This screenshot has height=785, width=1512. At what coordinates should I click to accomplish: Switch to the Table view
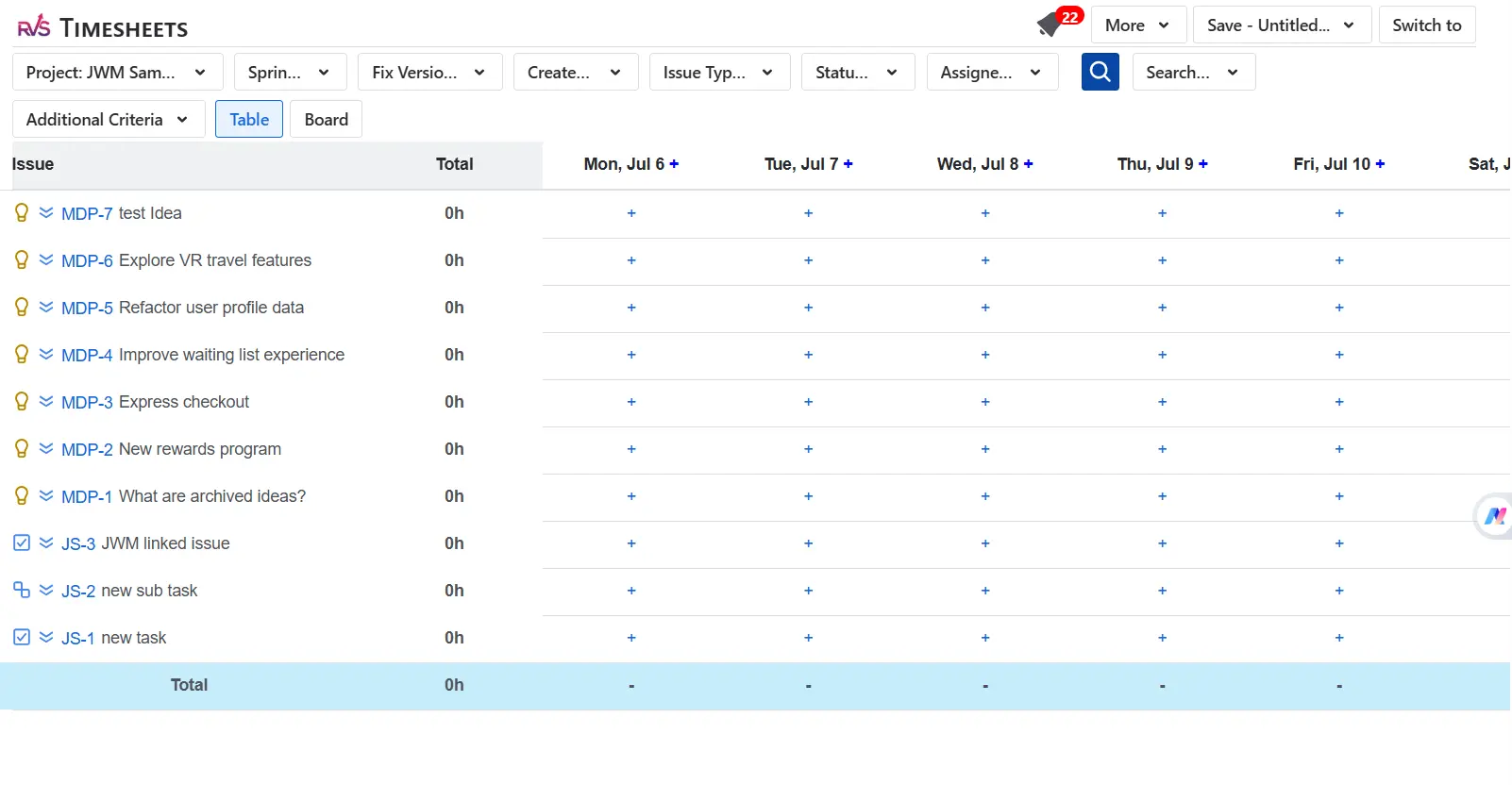tap(249, 119)
